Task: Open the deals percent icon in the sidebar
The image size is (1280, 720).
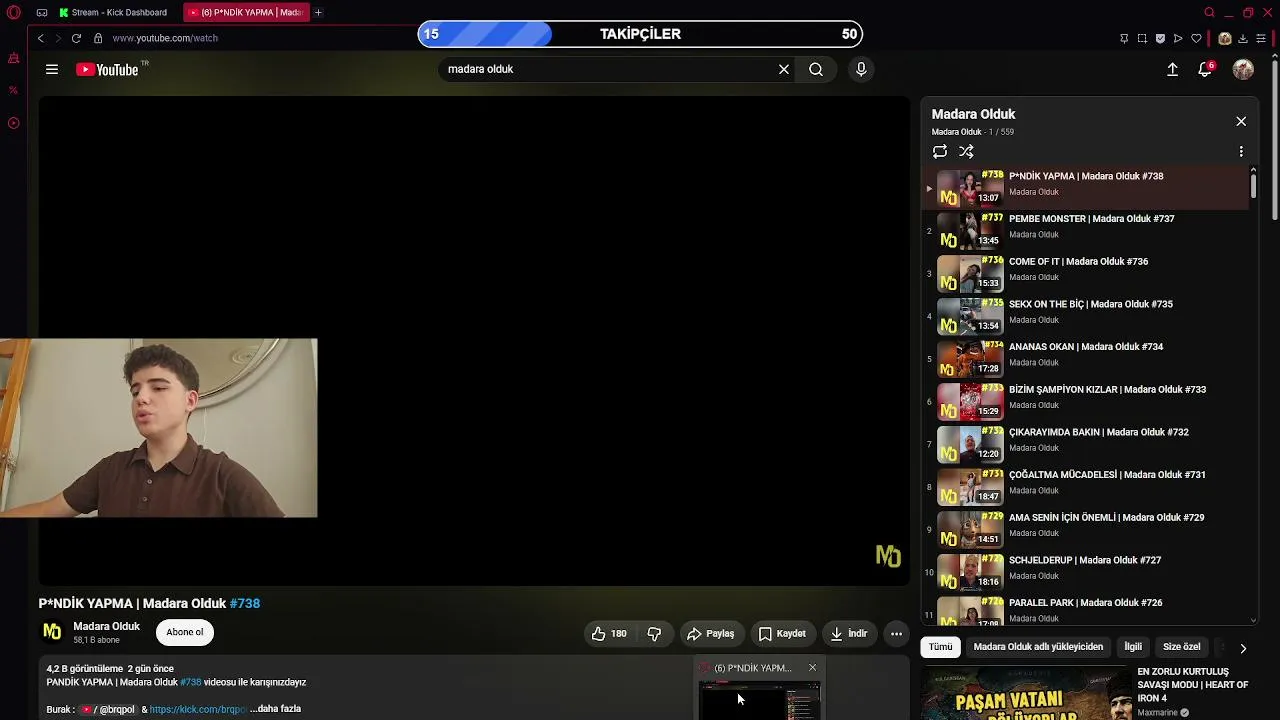Action: tap(13, 90)
